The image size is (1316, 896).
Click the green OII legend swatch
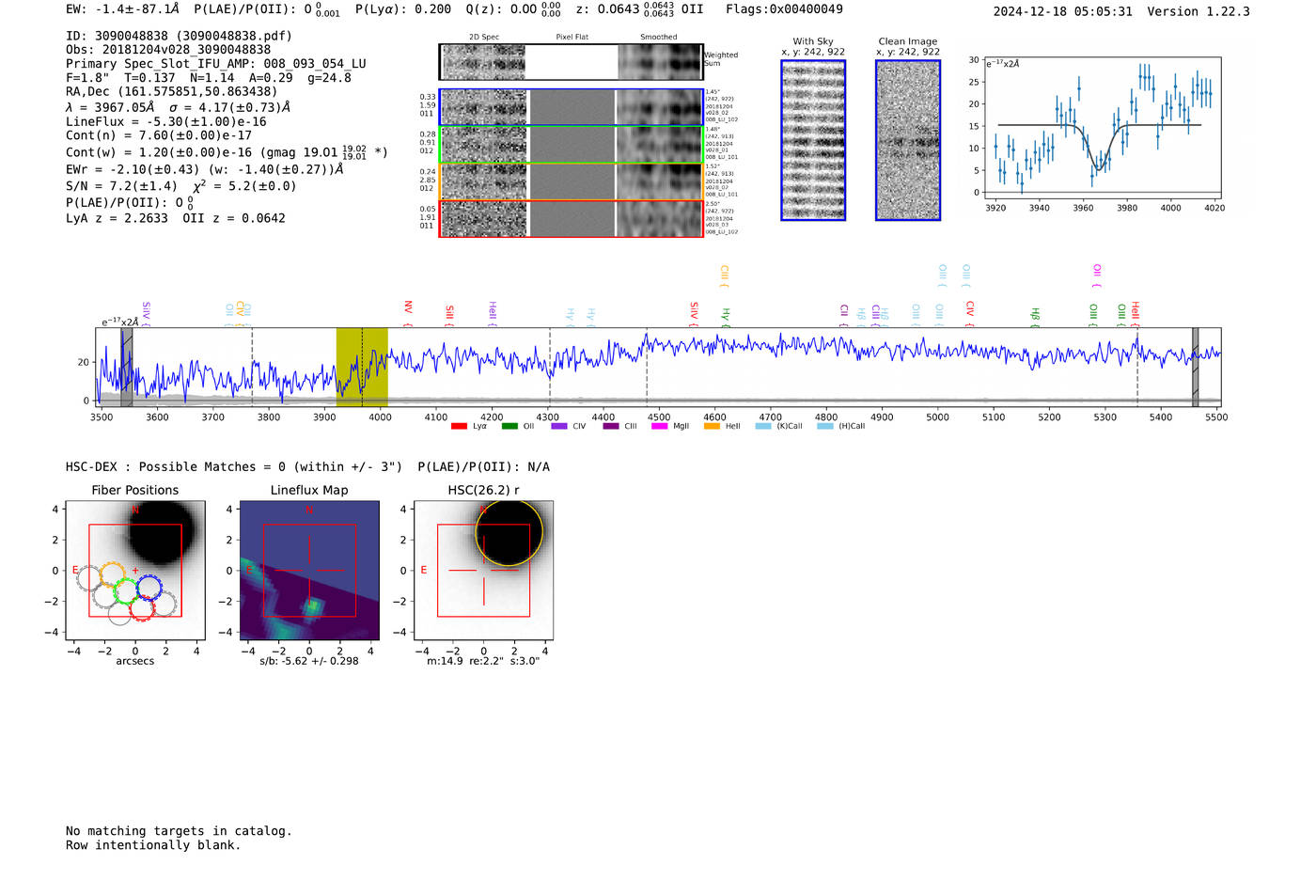tap(509, 426)
